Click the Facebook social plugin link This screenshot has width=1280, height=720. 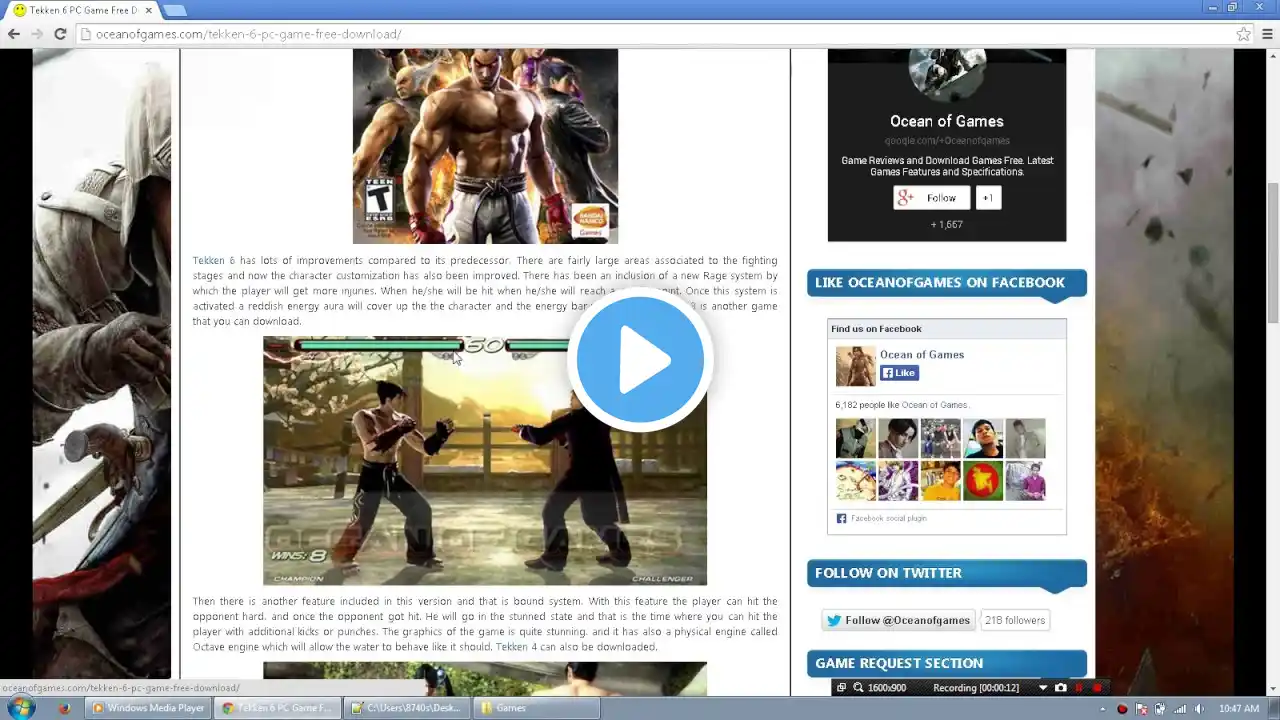click(888, 519)
